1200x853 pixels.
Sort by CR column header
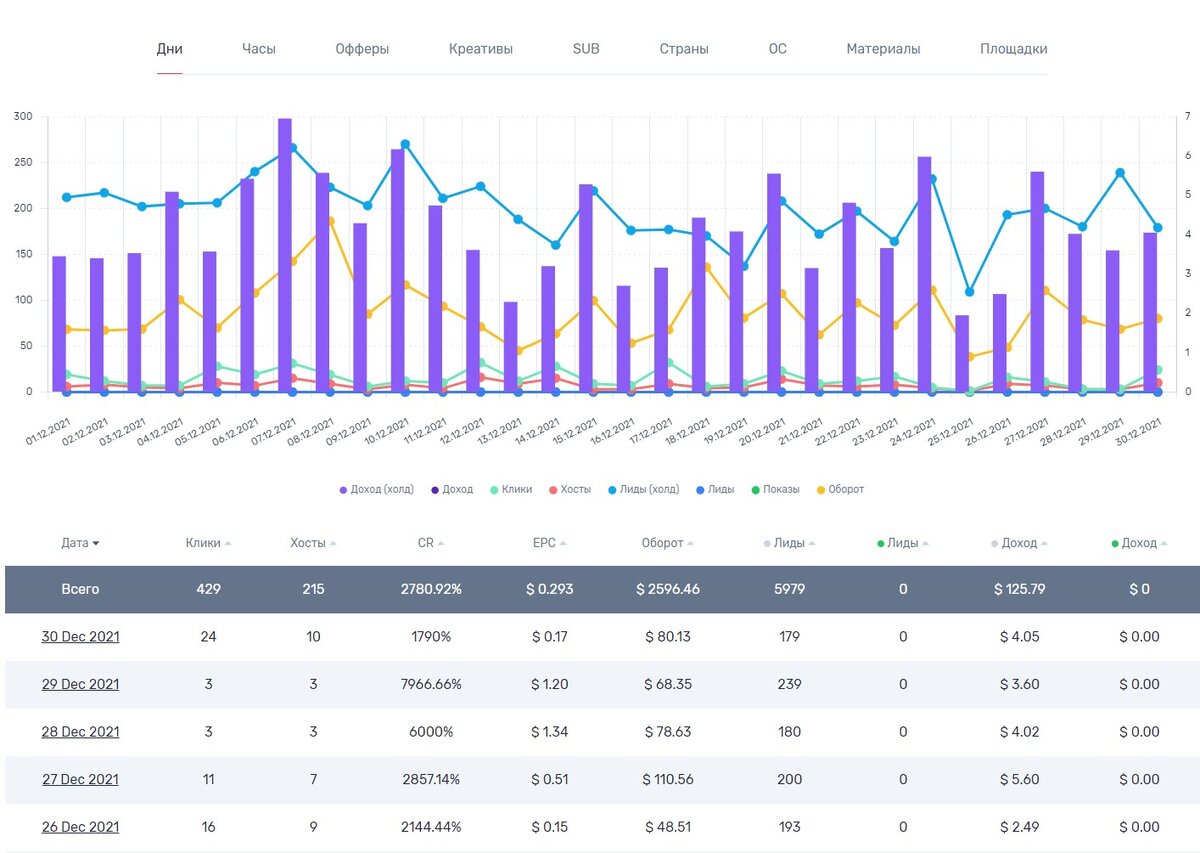click(431, 543)
